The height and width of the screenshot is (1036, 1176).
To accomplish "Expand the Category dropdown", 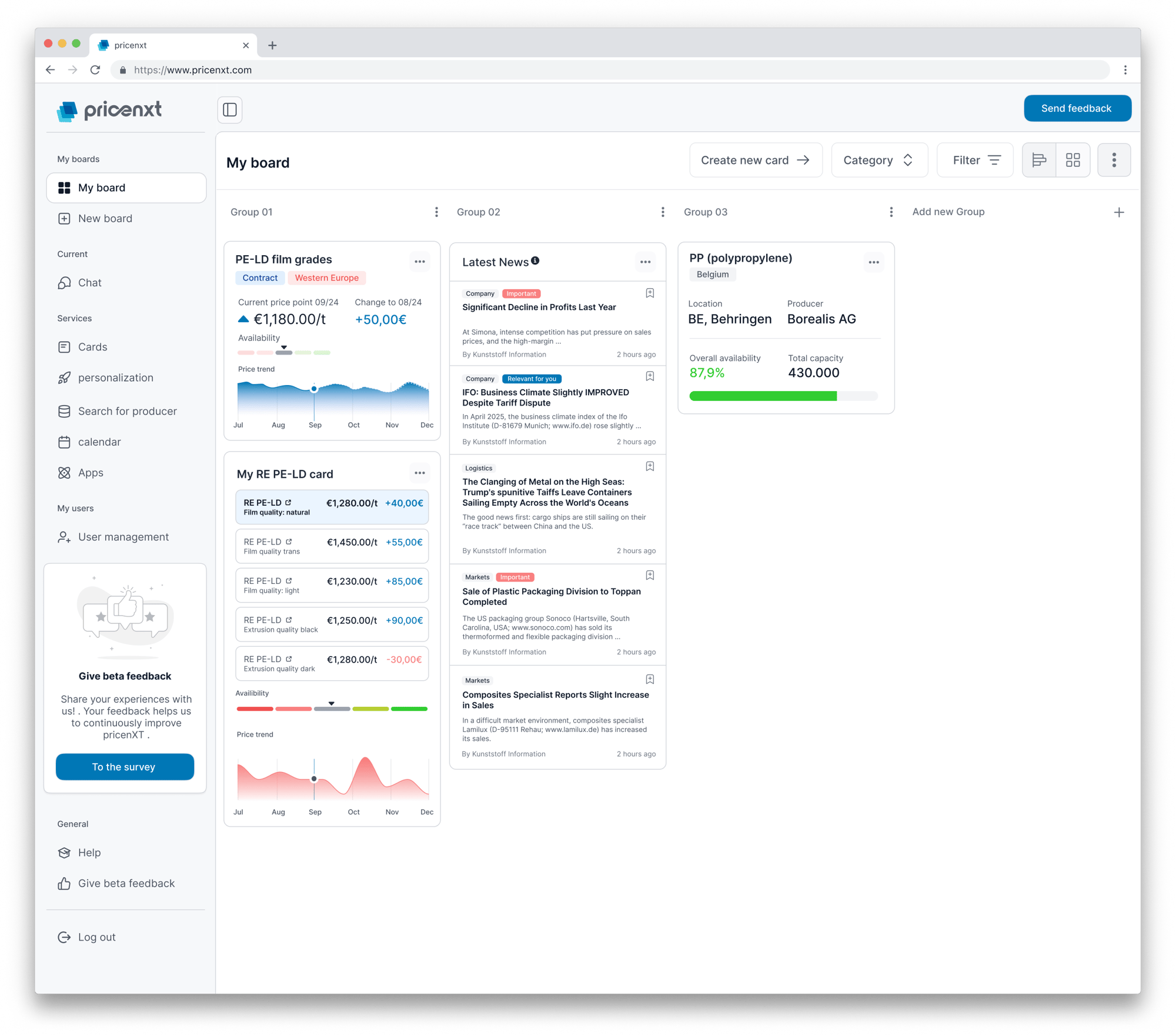I will [879, 160].
